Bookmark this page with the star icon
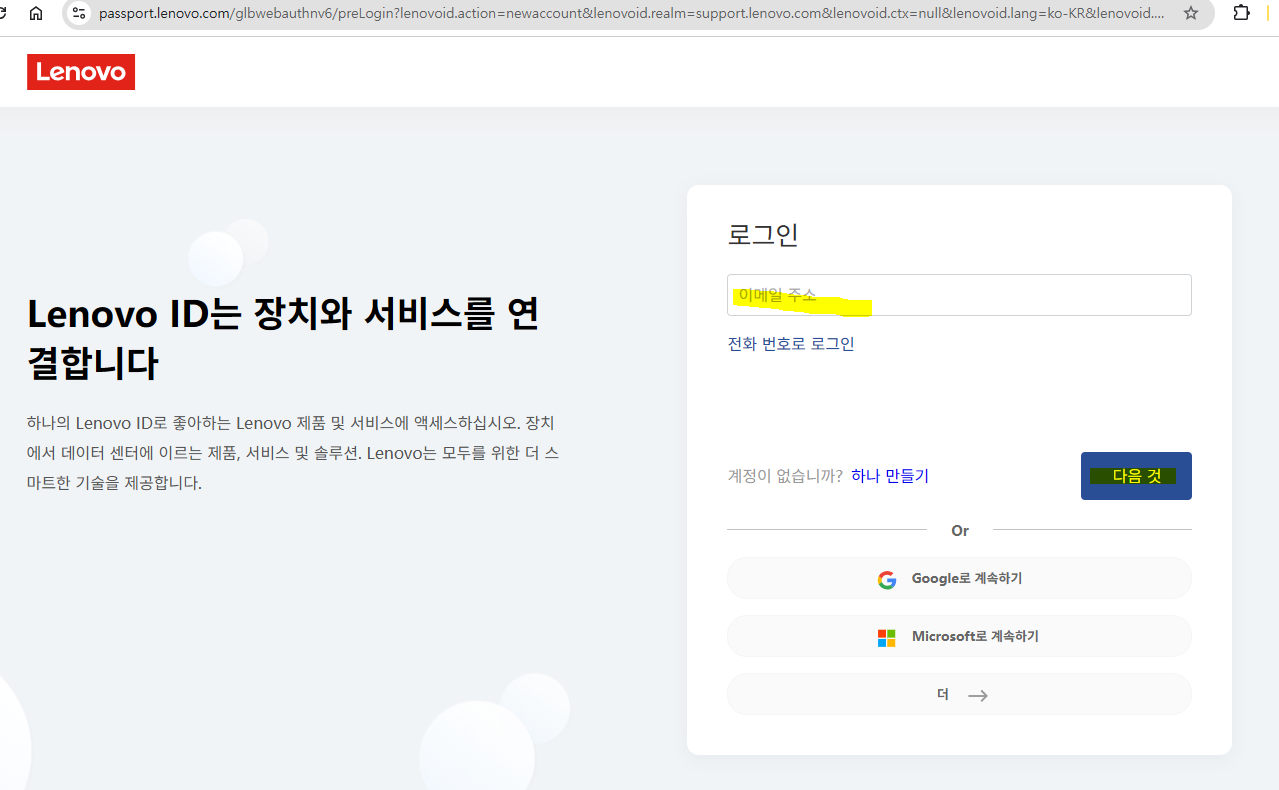The image size is (1279, 790). coord(1190,13)
